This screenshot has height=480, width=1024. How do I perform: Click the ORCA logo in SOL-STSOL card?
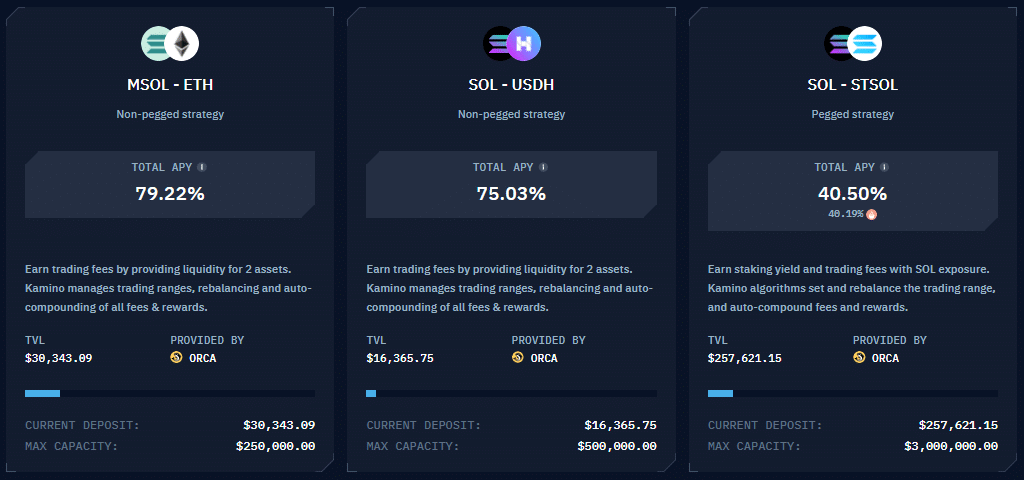click(x=859, y=357)
